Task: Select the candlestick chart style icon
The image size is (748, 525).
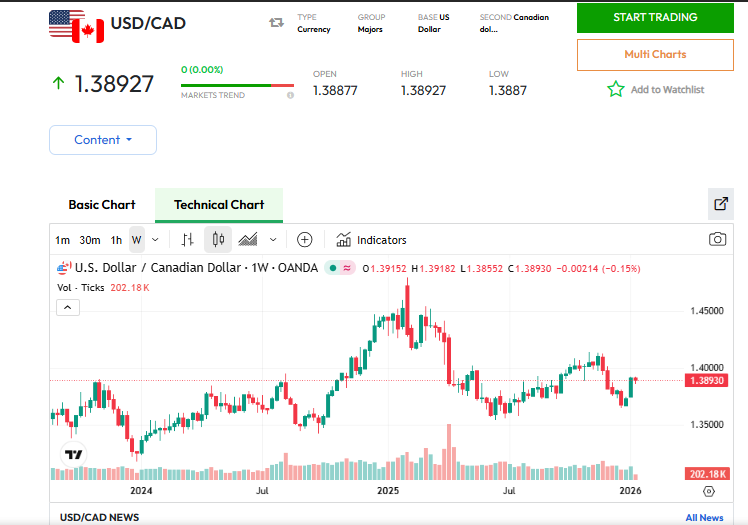Action: point(218,240)
